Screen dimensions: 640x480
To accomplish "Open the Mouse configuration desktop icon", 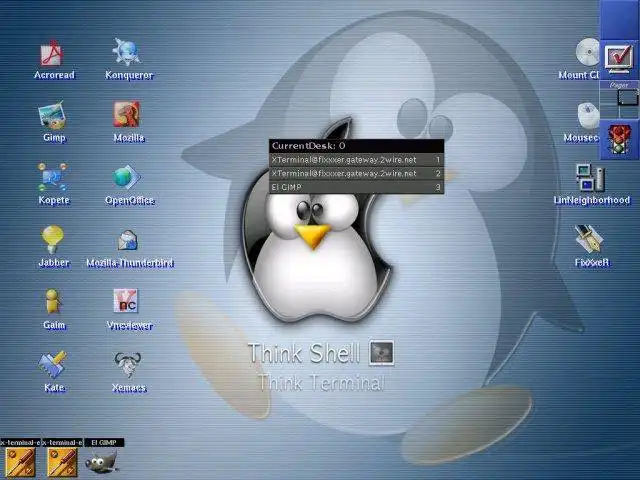I will 588,116.
